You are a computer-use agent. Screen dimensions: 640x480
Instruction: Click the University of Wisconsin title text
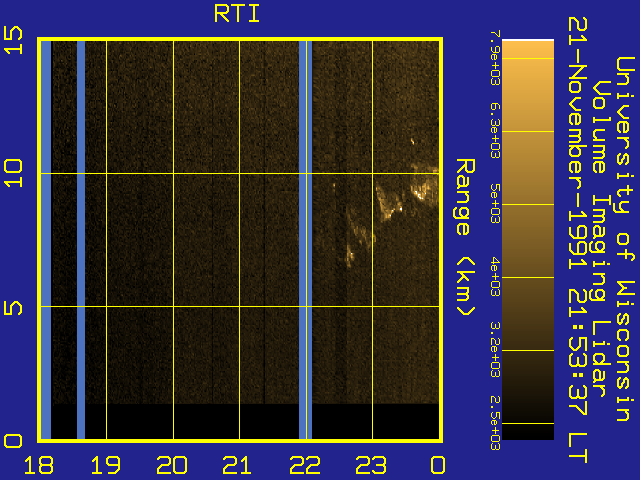pyautogui.click(x=624, y=239)
